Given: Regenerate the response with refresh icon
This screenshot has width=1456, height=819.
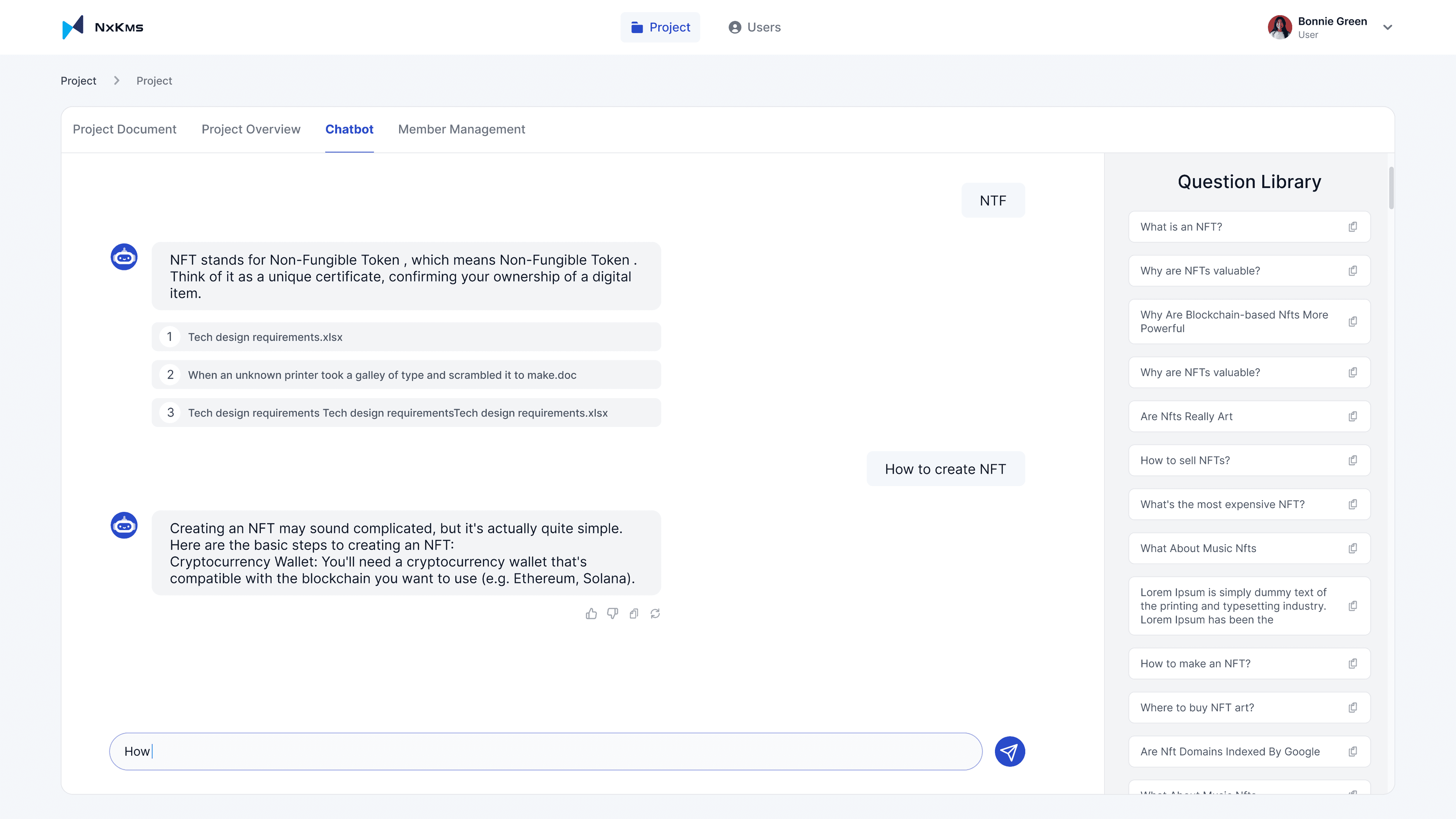Looking at the screenshot, I should tap(655, 614).
